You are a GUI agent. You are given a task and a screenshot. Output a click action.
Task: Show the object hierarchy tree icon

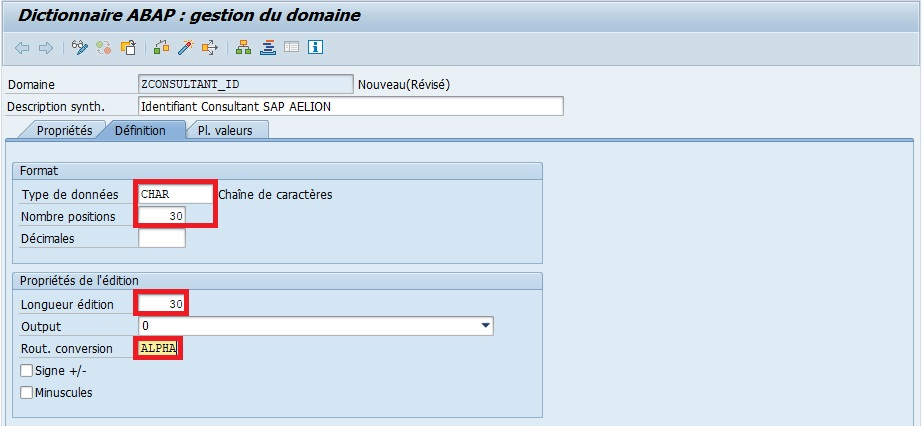(x=243, y=47)
